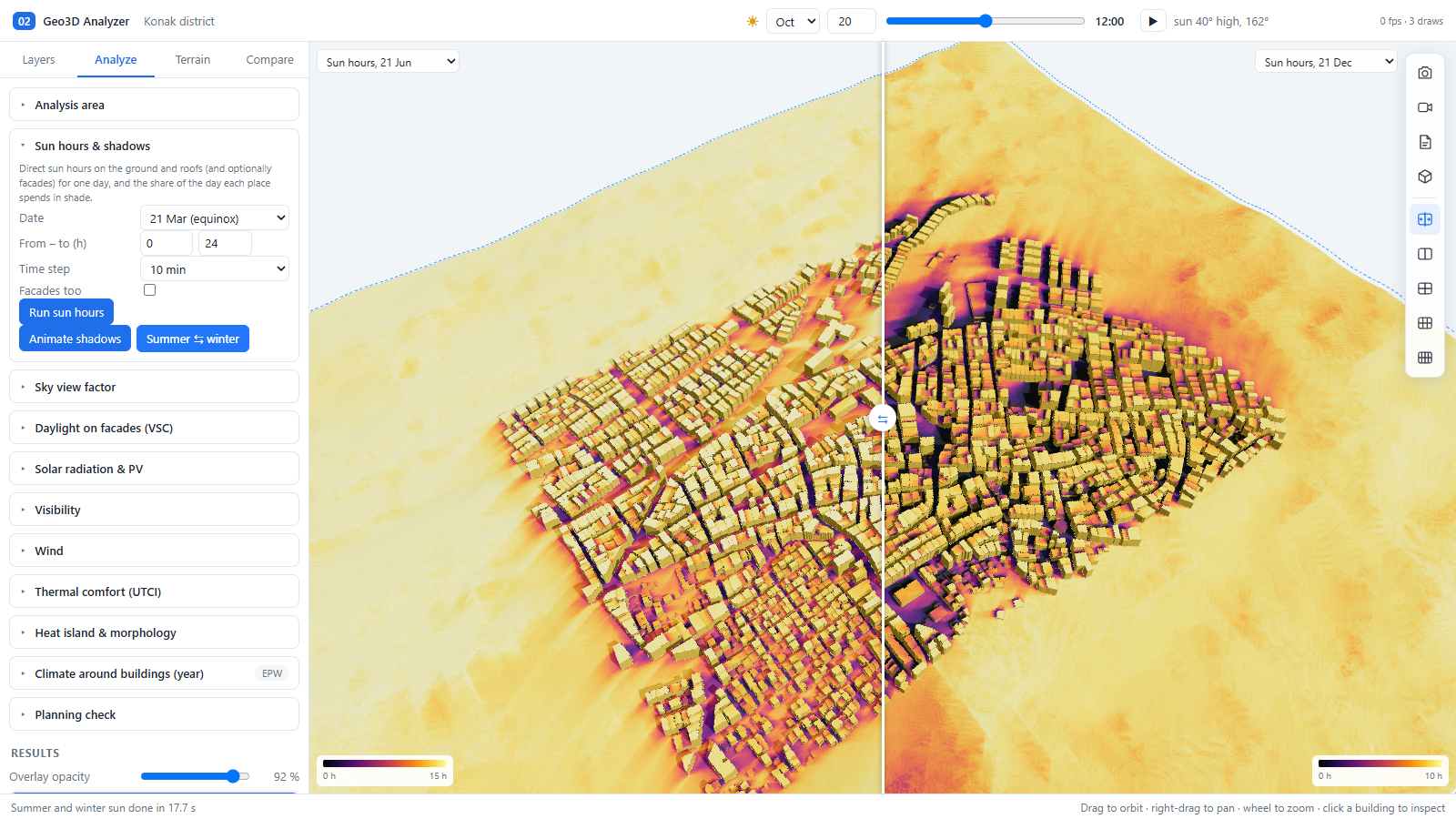Click the Run sun hours button
The height and width of the screenshot is (819, 1456).
[66, 312]
